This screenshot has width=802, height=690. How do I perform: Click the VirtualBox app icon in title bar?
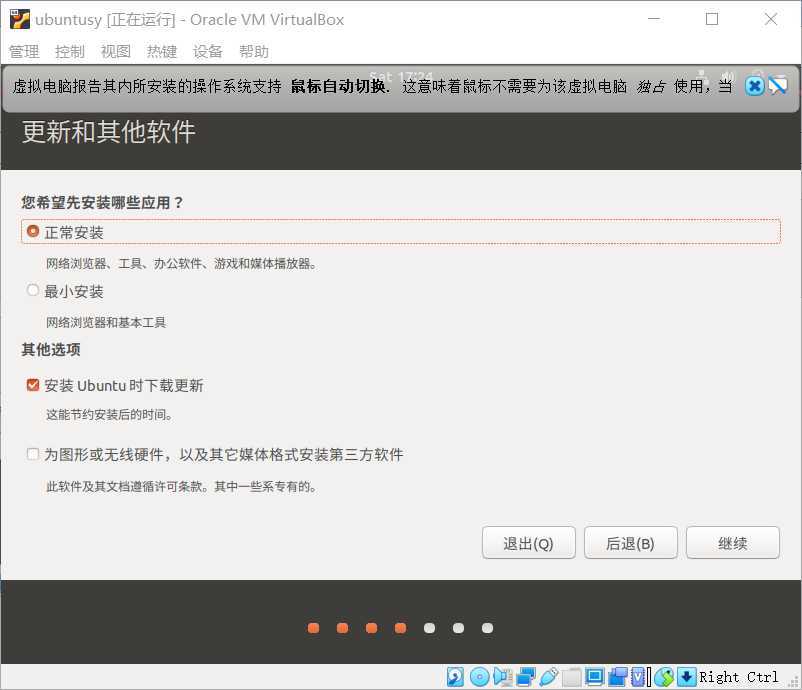point(20,19)
